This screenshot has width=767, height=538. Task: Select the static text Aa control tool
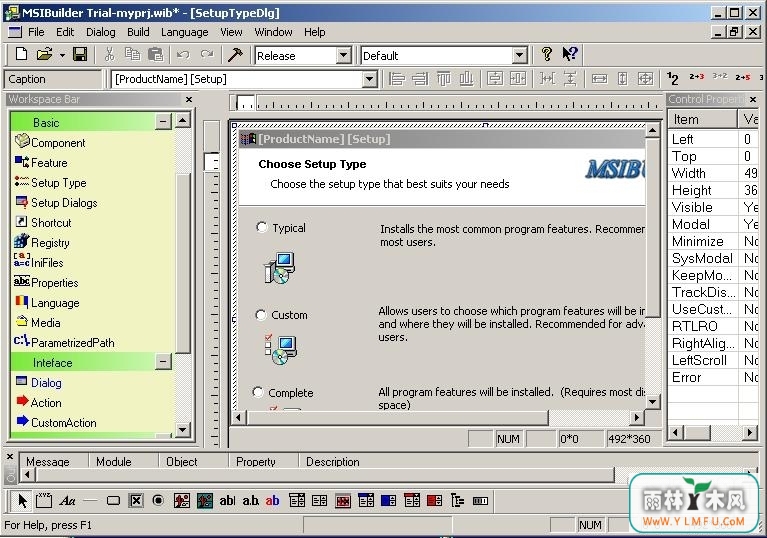[67, 500]
